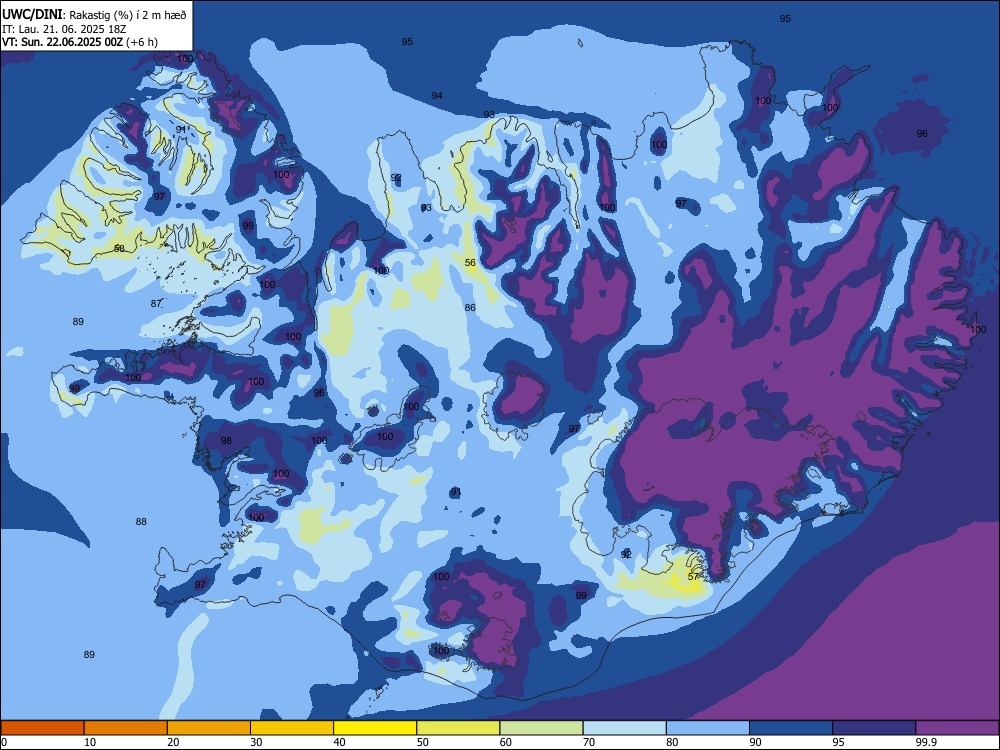Click the 30 legend scale label
The height and width of the screenshot is (750, 1000).
click(256, 742)
